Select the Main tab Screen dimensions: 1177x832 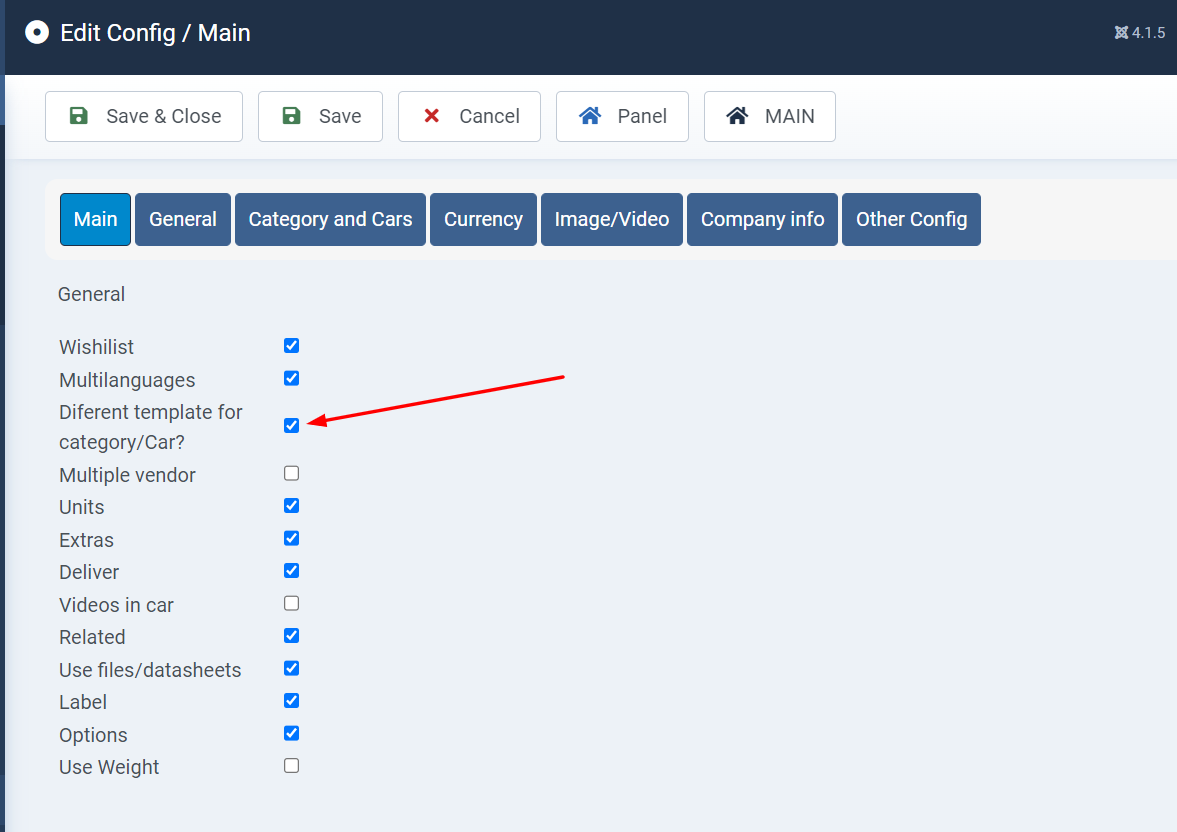click(95, 219)
